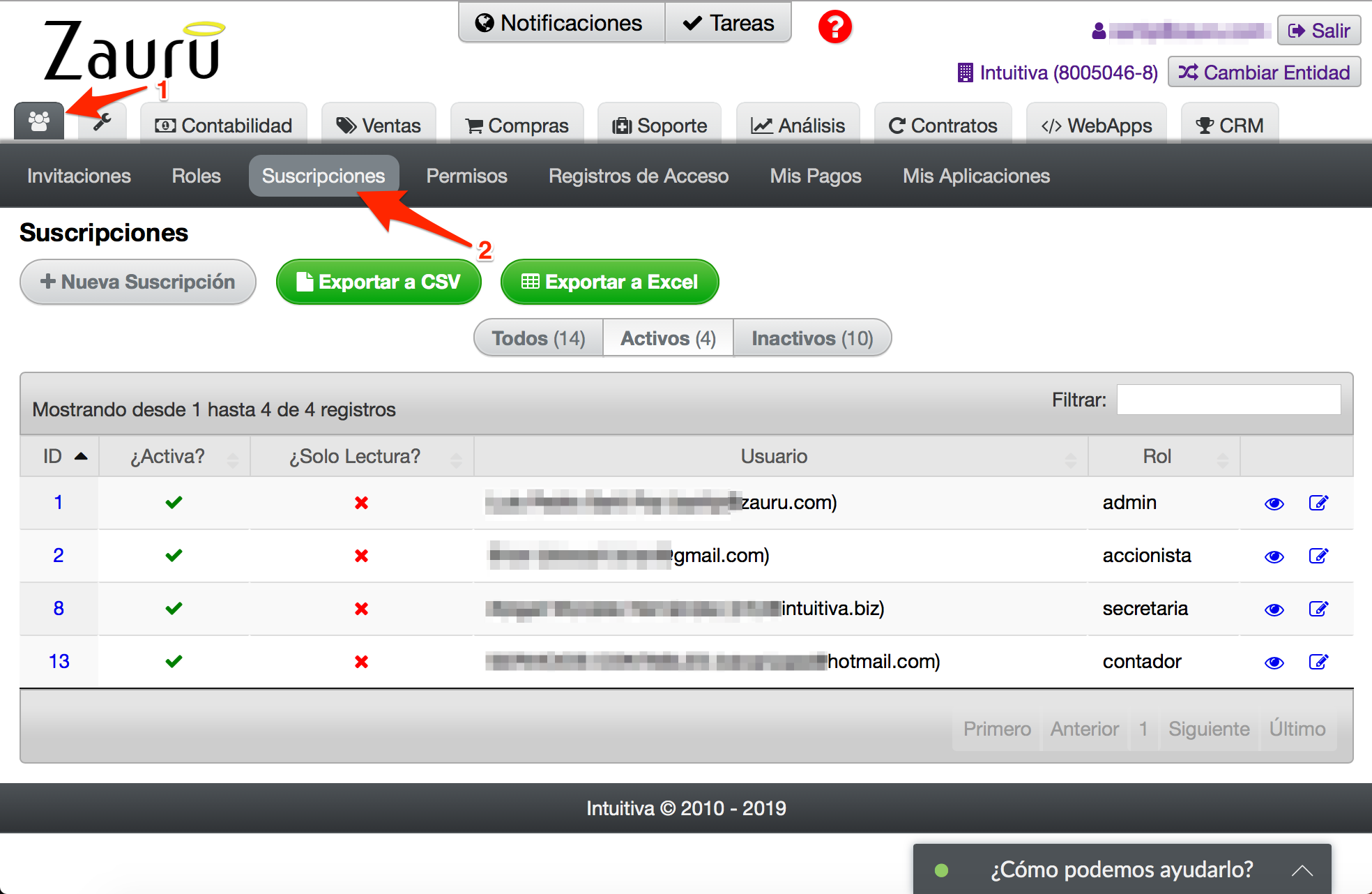Export subscriptions with Exportar a CSV
Viewport: 1372px width, 894px height.
[379, 282]
